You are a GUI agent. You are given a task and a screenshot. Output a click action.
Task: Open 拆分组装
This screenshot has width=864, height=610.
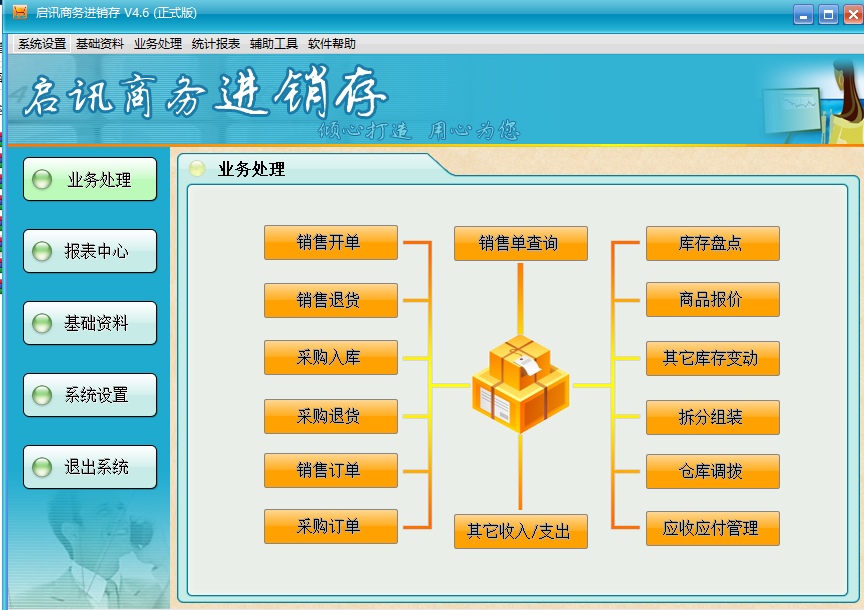(712, 417)
